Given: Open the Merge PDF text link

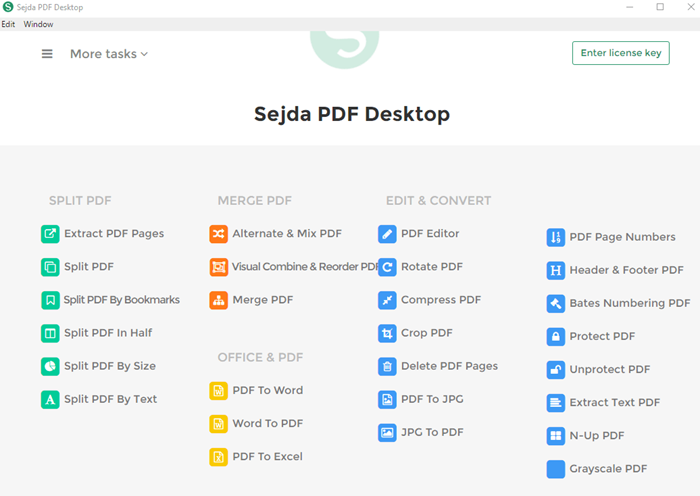Looking at the screenshot, I should [262, 300].
